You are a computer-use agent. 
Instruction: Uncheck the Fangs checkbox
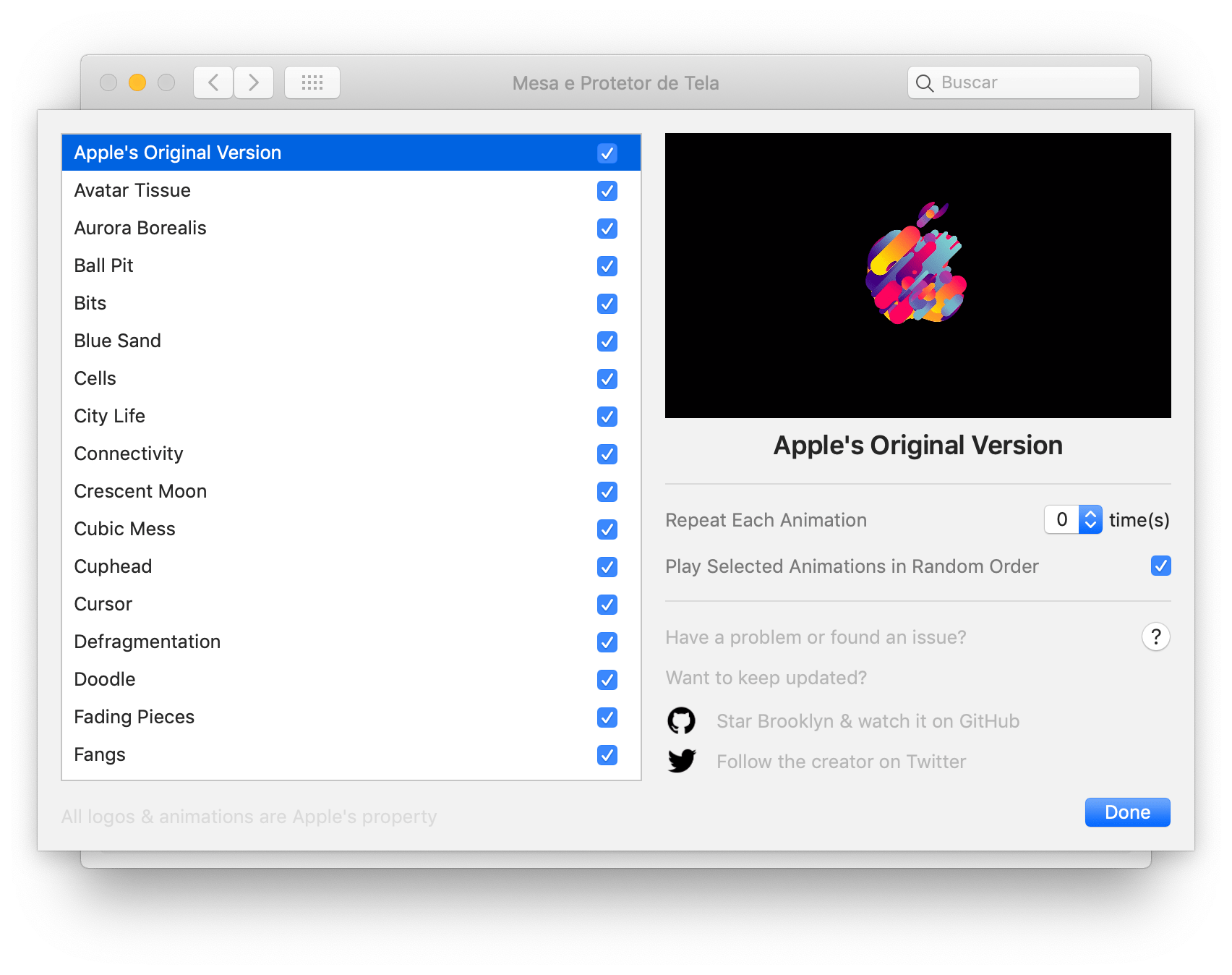pyautogui.click(x=607, y=755)
